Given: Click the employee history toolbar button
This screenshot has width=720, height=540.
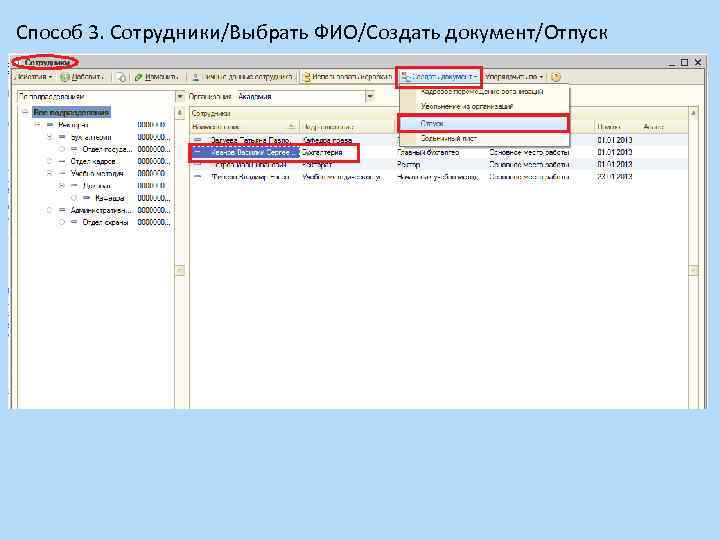Looking at the screenshot, I should pos(348,77).
